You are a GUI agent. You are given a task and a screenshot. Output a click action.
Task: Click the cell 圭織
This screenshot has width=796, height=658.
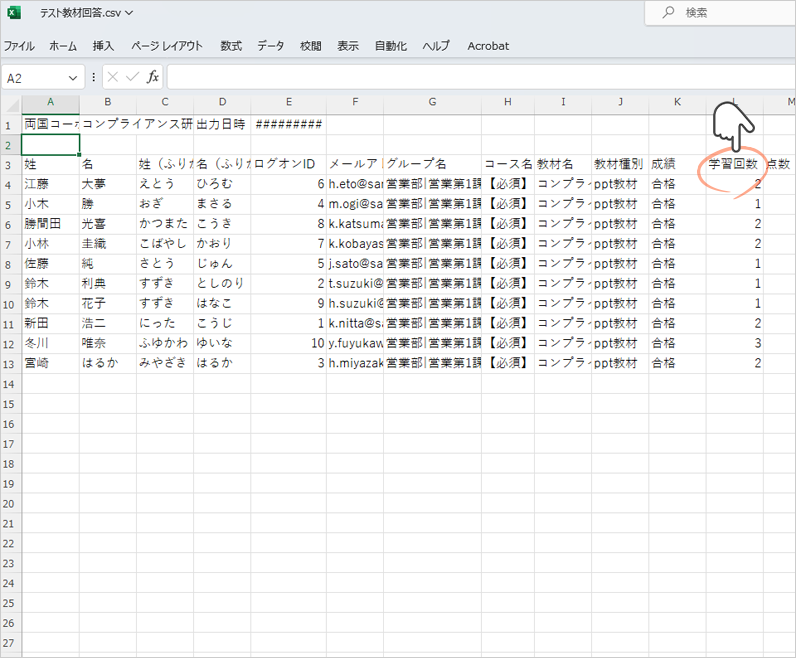click(108, 244)
